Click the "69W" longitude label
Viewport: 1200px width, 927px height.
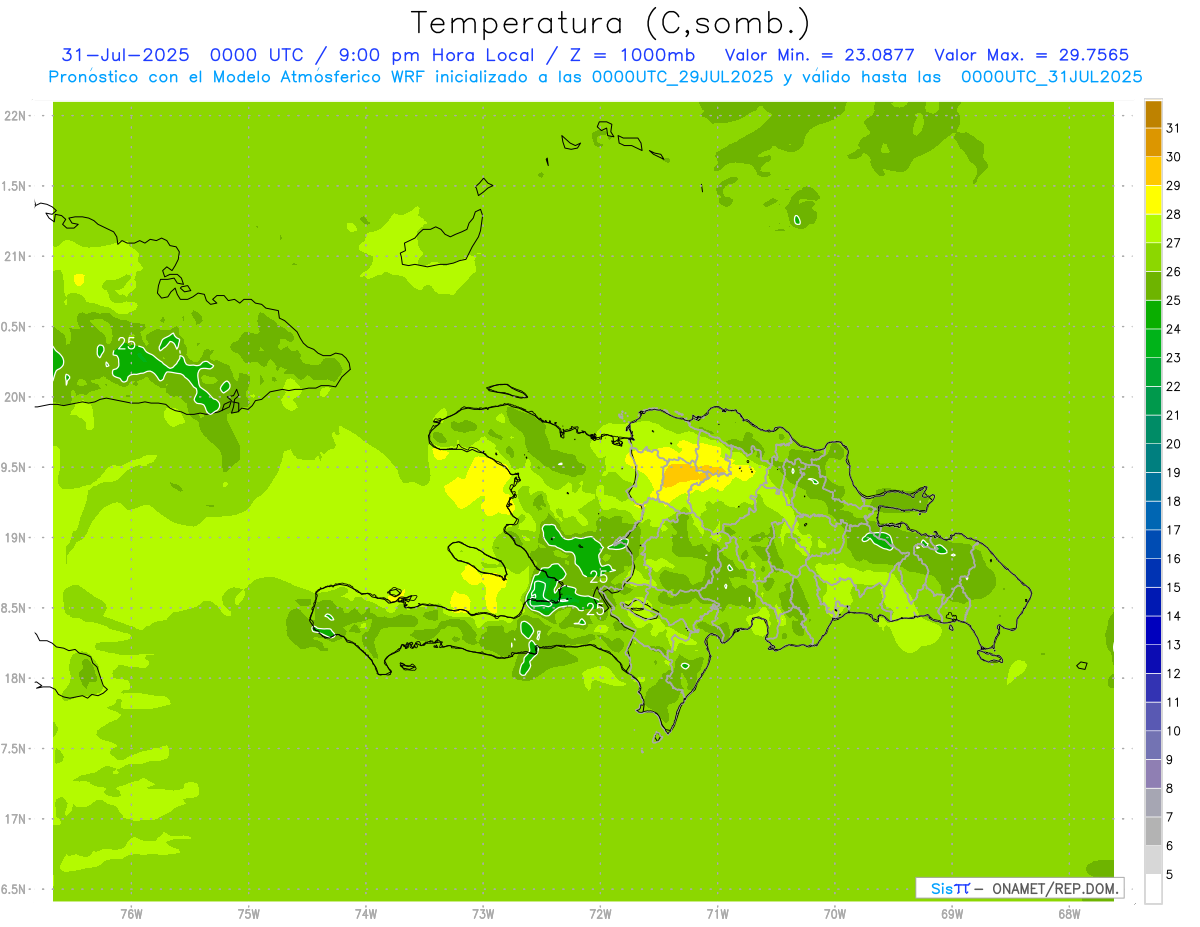(x=952, y=914)
